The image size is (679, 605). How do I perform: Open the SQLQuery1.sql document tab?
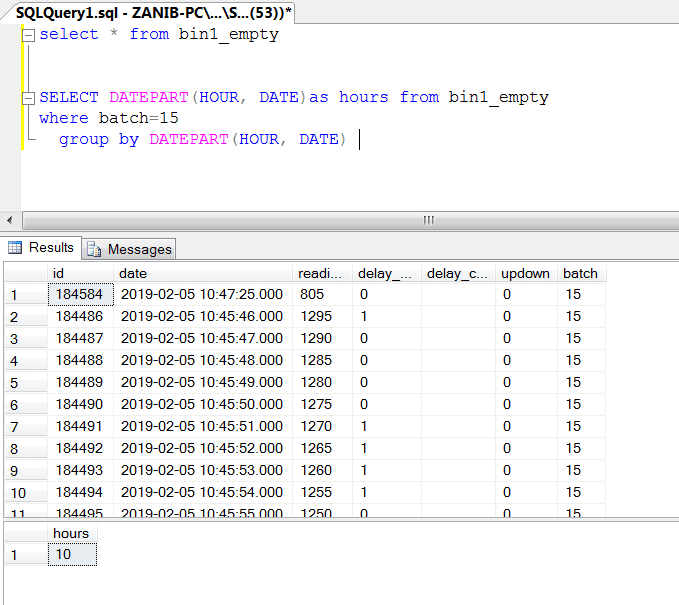click(153, 13)
